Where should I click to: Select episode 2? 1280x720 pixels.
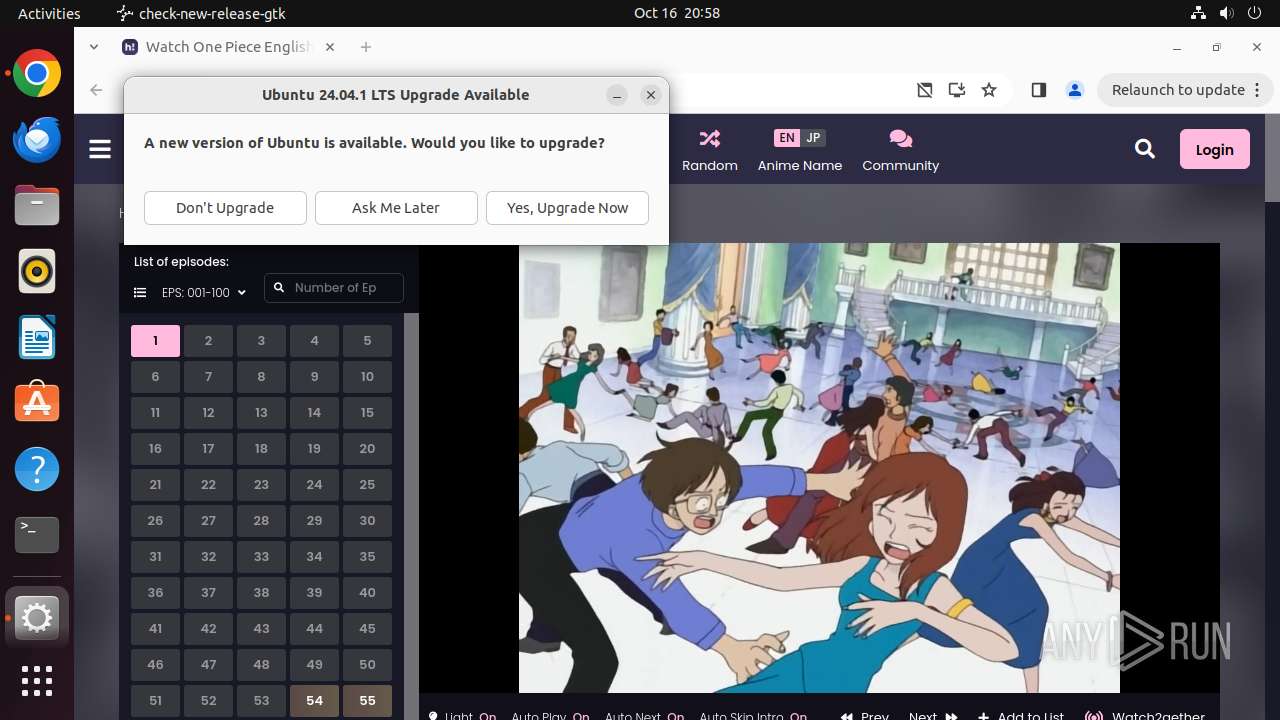[x=208, y=341]
